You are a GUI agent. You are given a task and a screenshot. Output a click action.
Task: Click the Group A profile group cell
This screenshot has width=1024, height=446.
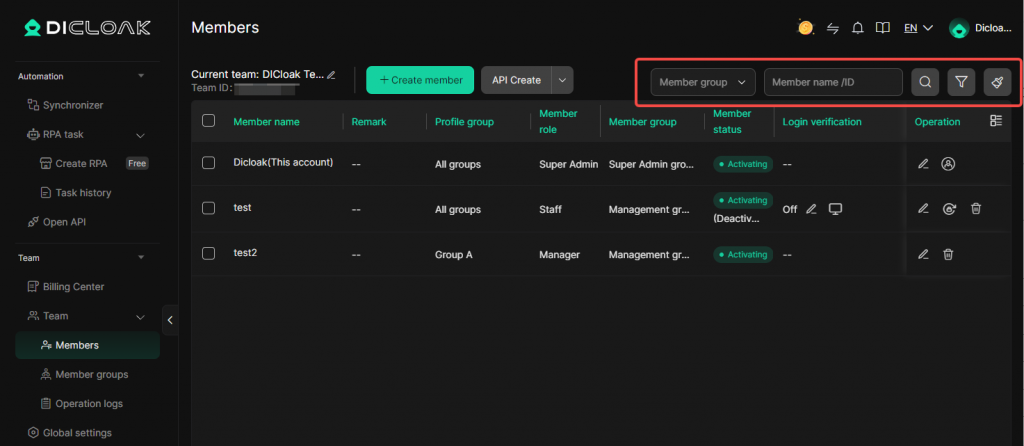point(453,255)
